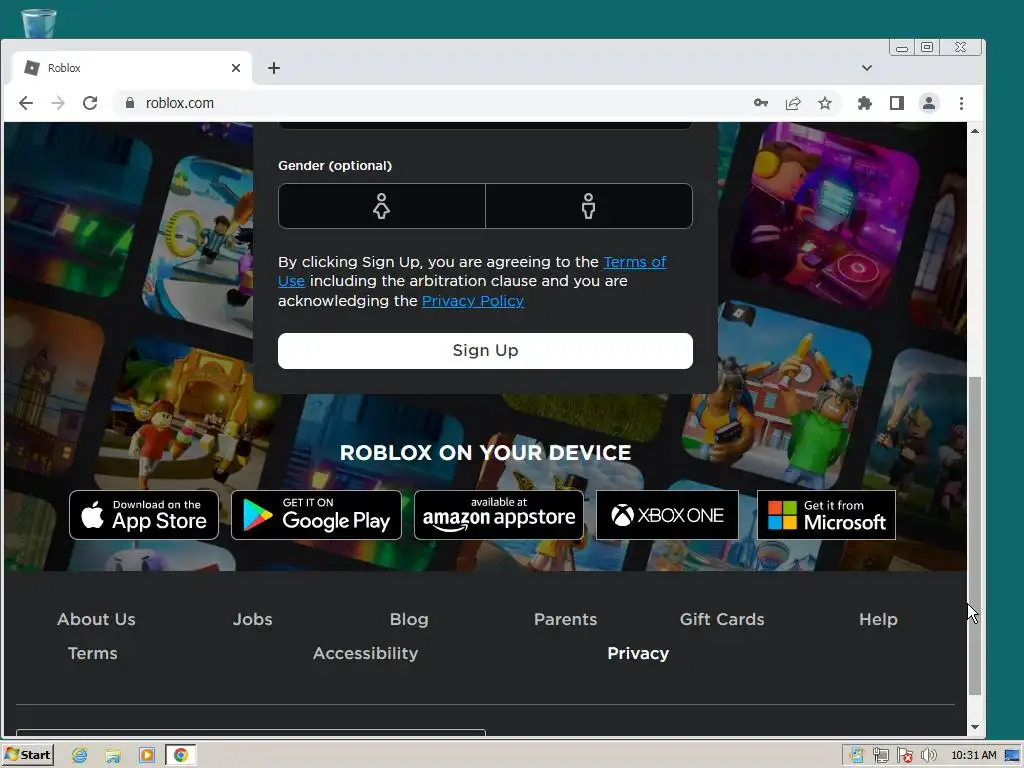Open the Privacy footer link
The image size is (1024, 768).
[x=638, y=653]
